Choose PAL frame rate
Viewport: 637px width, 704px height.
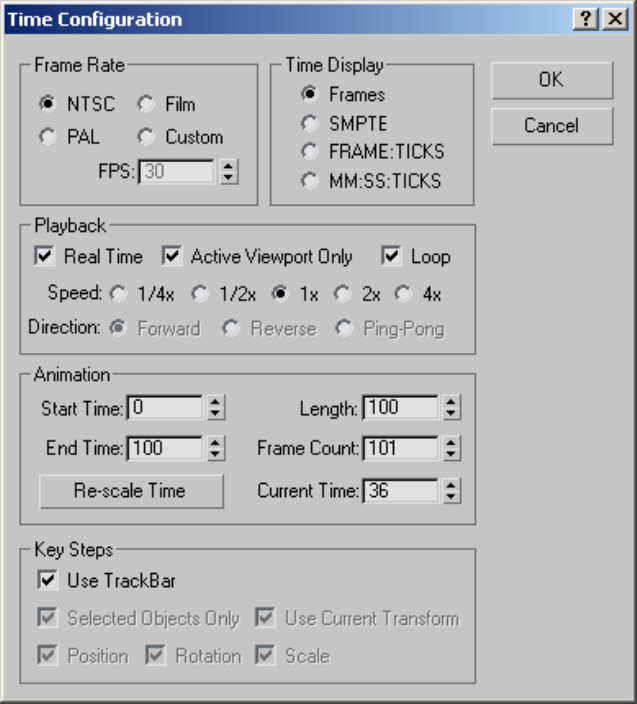(47, 137)
